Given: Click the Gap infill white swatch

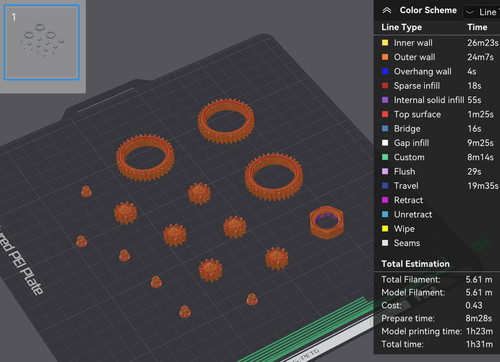Looking at the screenshot, I should tap(385, 143).
